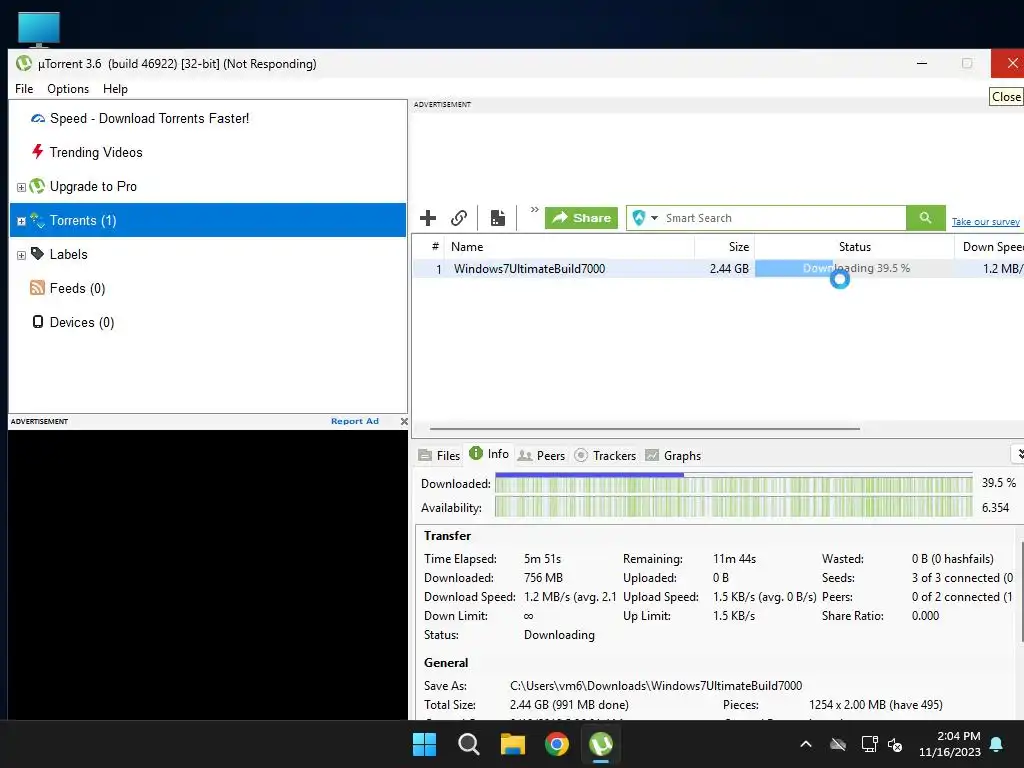Click the muted volume tray icon
Image resolution: width=1024 pixels, height=768 pixels.
[895, 744]
